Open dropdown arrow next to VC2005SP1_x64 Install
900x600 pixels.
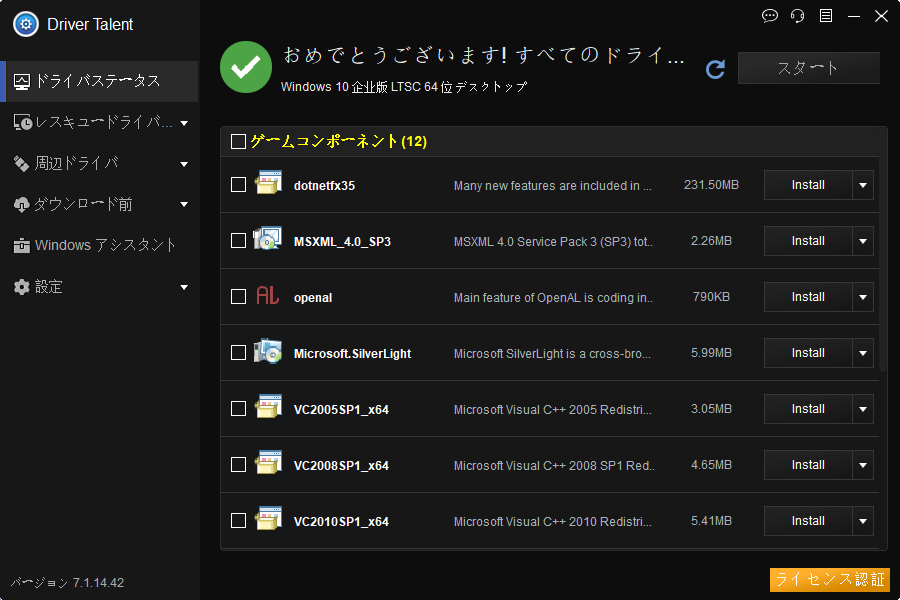click(x=863, y=409)
